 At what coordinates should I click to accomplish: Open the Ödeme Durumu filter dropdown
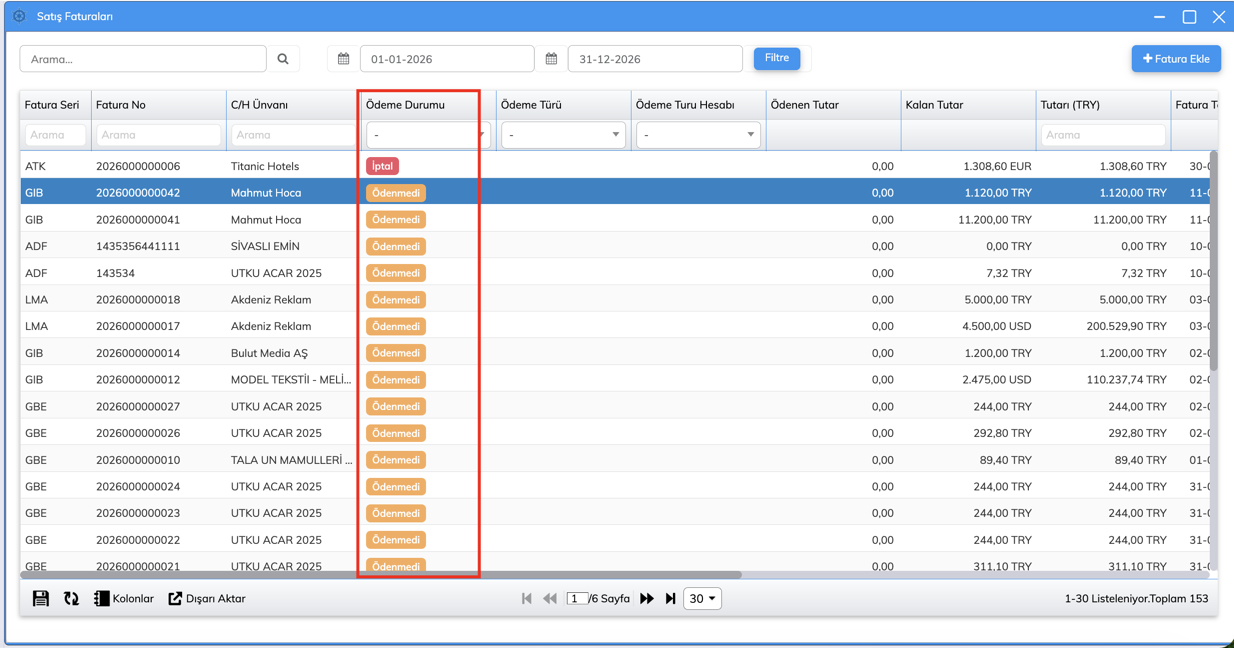427,135
